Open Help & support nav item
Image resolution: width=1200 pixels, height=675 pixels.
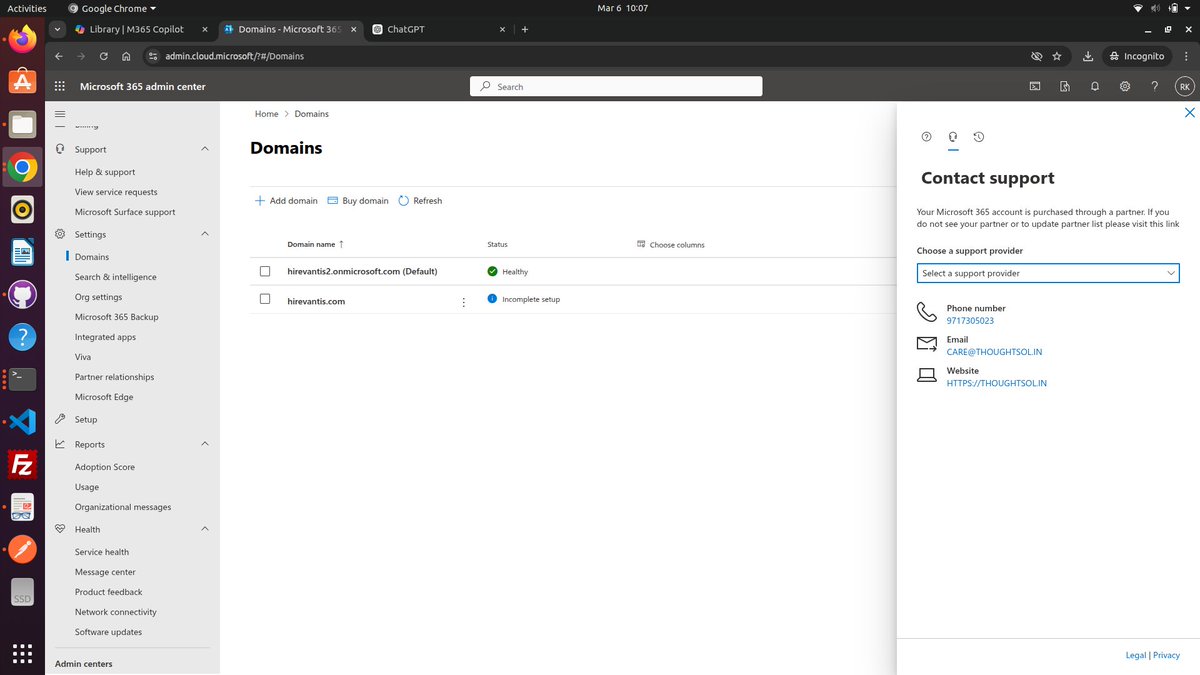click(105, 172)
